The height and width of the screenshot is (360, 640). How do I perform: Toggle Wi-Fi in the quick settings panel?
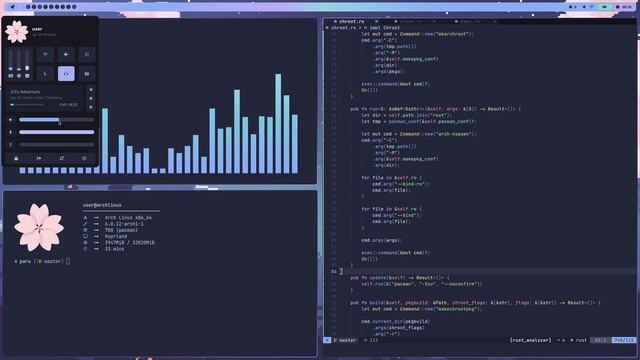pos(46,54)
